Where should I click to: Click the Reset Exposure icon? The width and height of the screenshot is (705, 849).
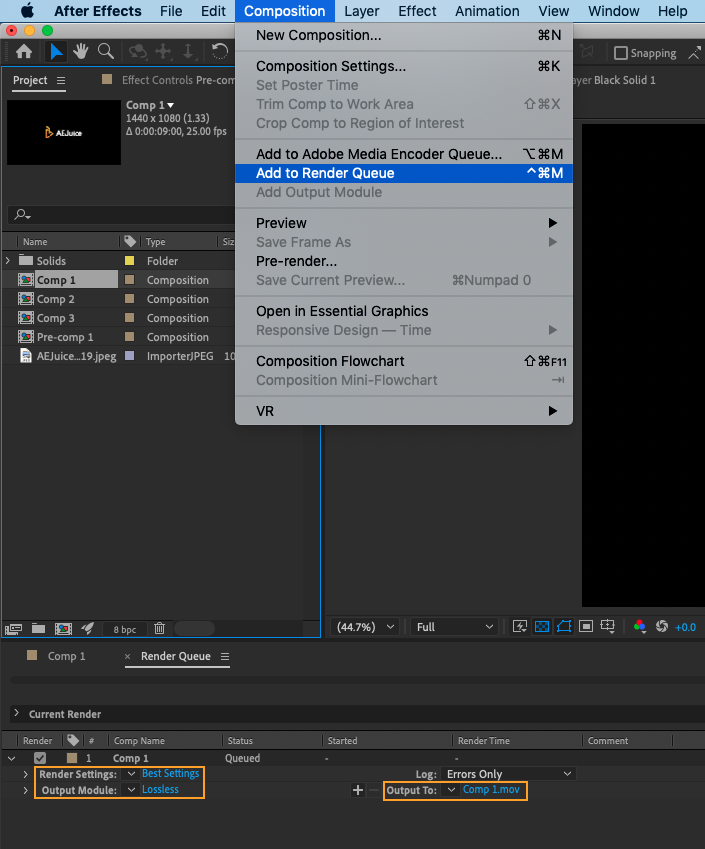click(x=662, y=626)
